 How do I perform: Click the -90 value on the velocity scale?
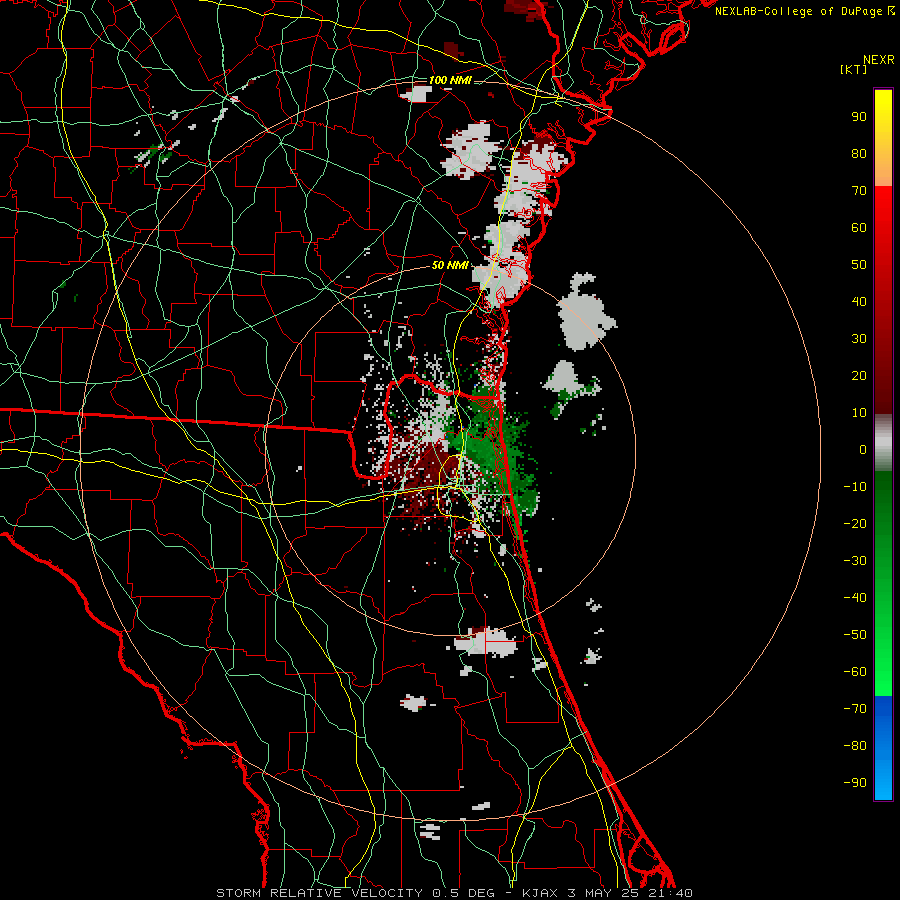click(x=855, y=783)
